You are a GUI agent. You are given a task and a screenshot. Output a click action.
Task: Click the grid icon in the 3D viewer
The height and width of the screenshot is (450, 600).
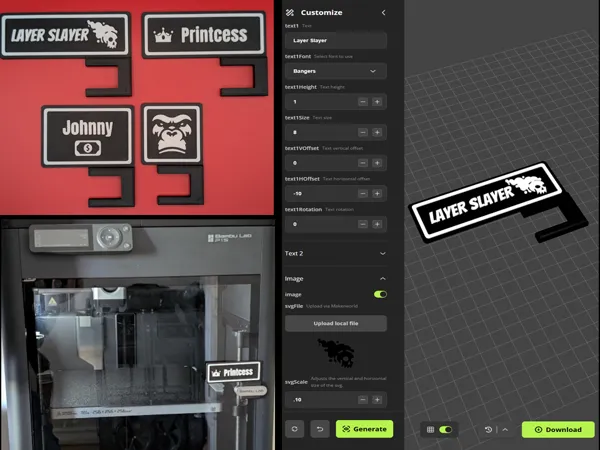pyautogui.click(x=430, y=430)
